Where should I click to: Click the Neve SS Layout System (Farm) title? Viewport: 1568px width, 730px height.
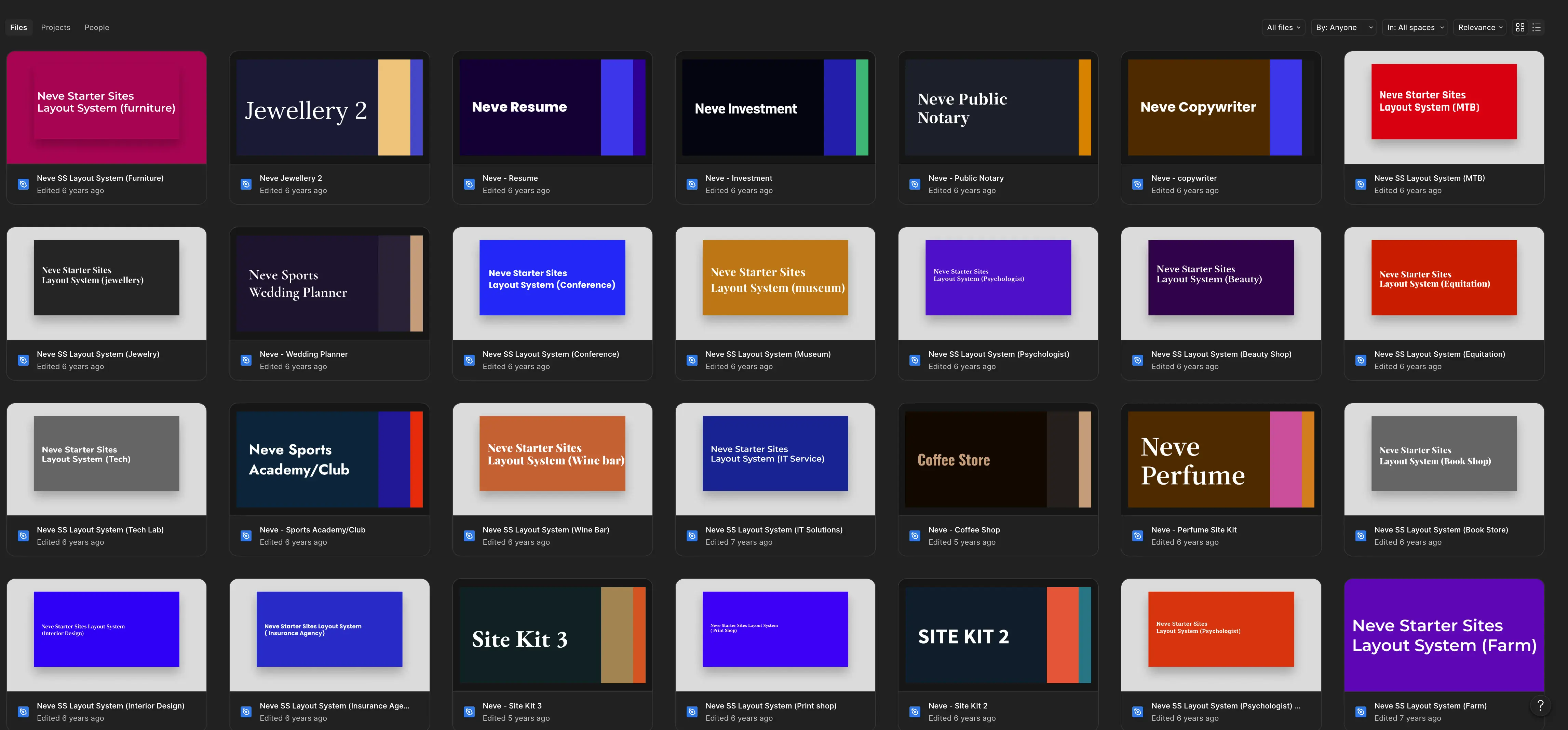coord(1430,706)
